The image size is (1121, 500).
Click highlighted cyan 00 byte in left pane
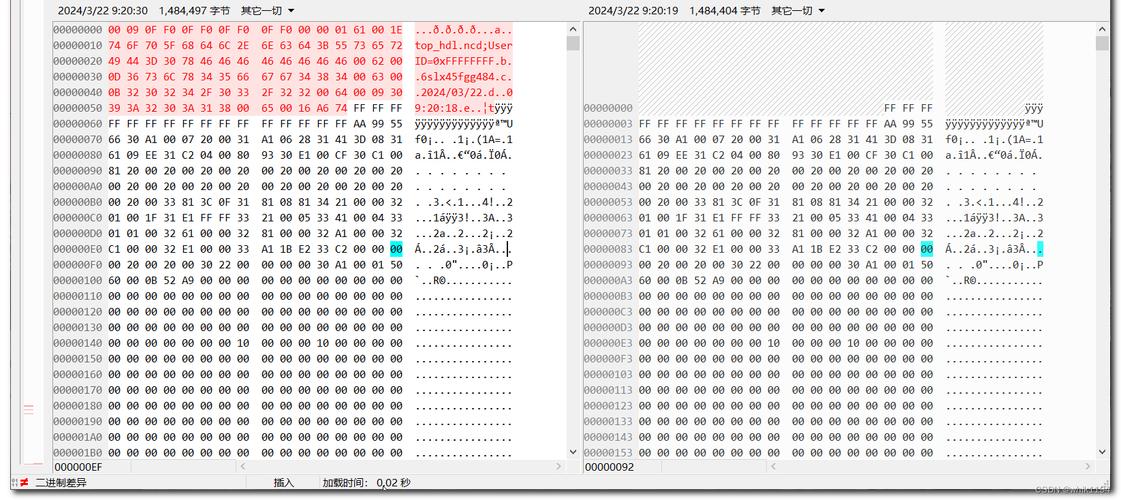point(396,250)
